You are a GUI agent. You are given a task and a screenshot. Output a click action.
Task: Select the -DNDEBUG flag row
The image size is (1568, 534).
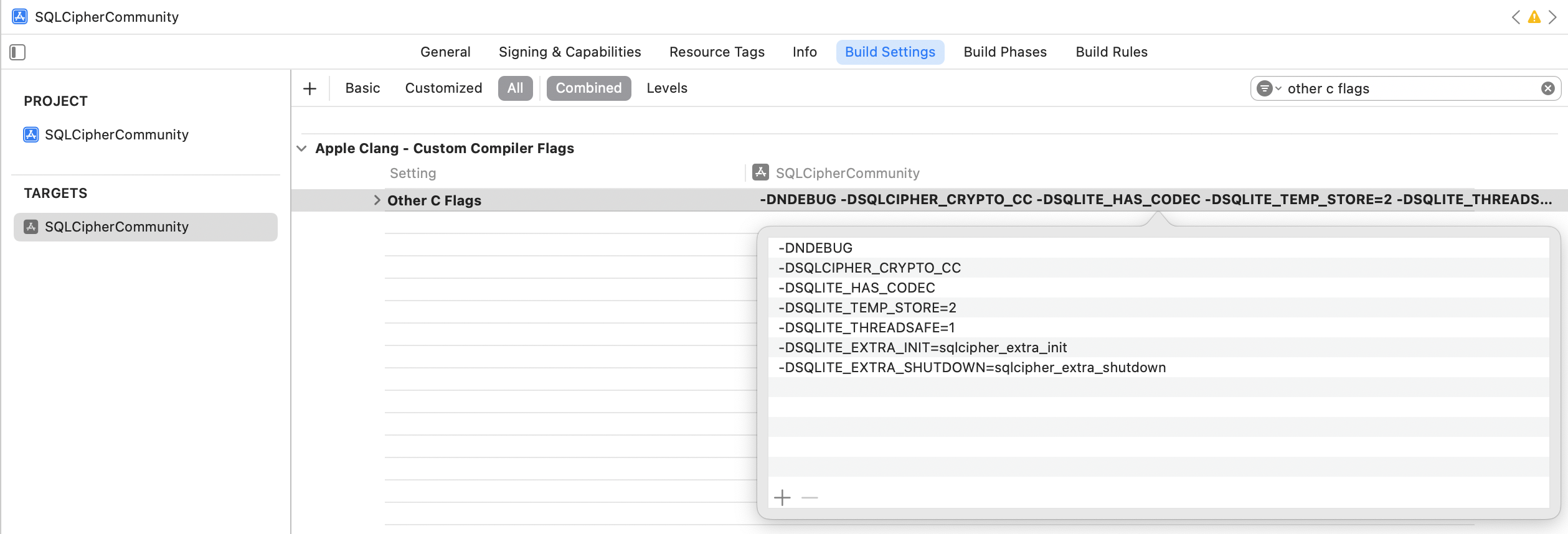coord(1158,248)
